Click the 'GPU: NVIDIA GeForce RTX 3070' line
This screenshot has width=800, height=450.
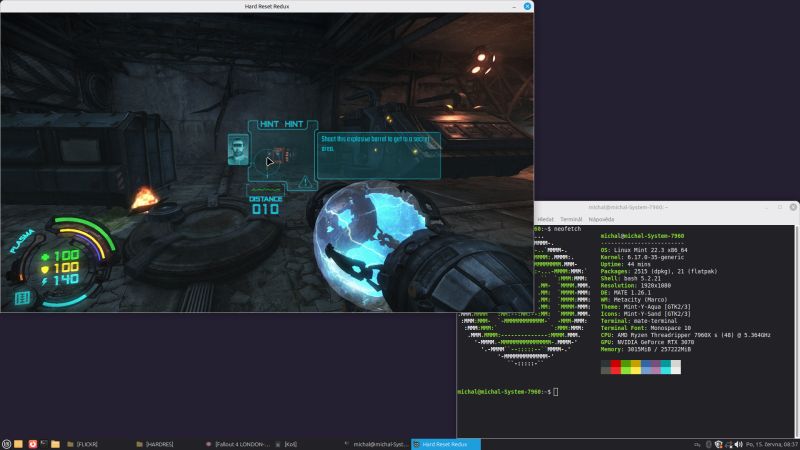[647, 342]
